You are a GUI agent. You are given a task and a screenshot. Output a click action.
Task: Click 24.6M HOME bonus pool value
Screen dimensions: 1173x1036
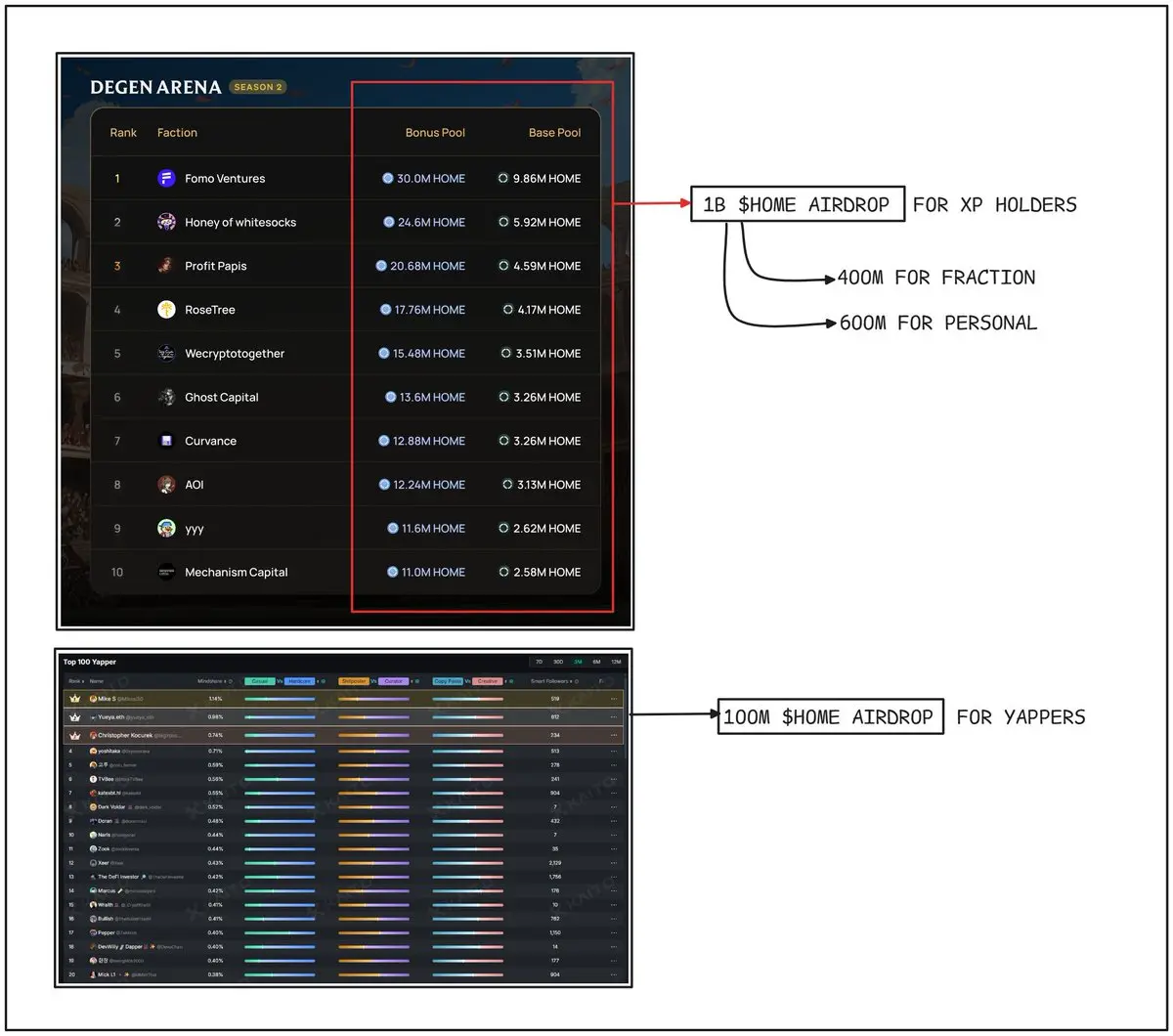click(x=424, y=222)
